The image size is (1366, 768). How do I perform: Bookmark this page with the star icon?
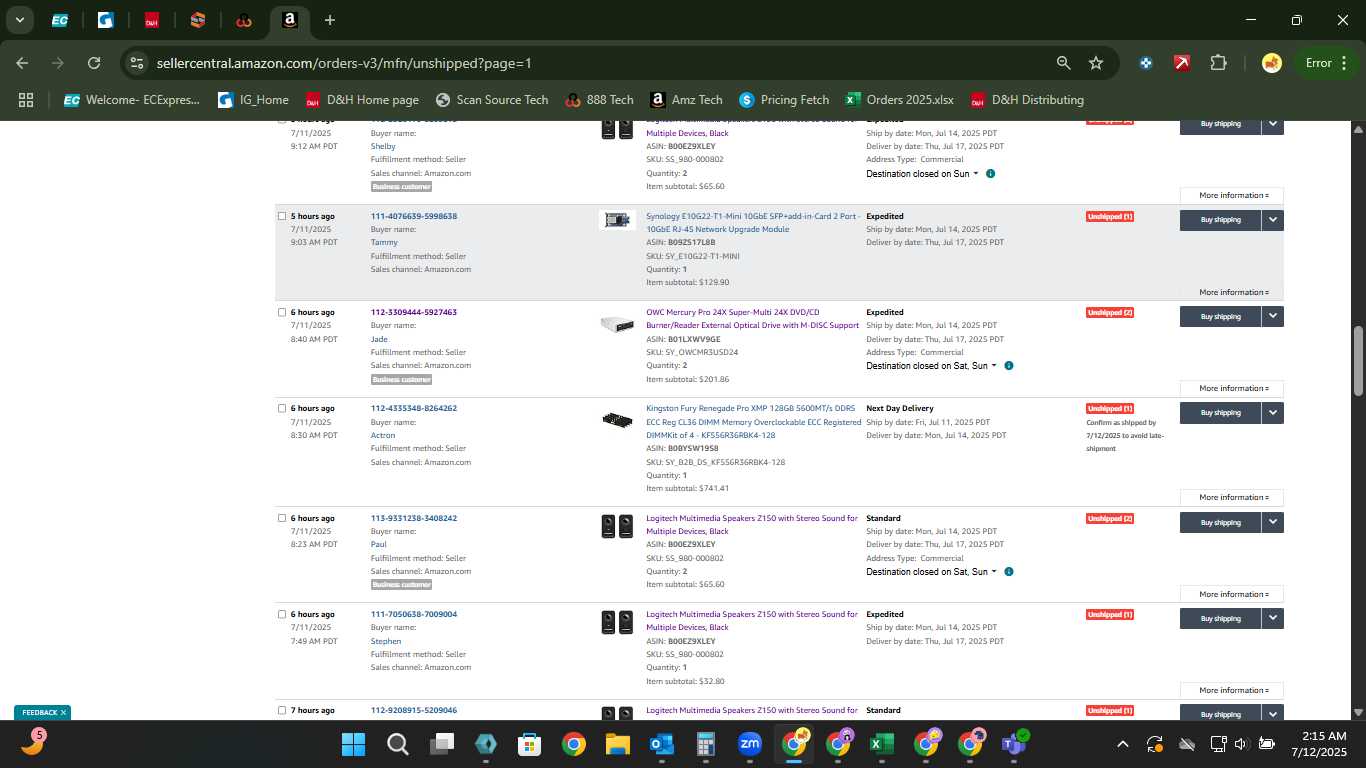click(1096, 63)
